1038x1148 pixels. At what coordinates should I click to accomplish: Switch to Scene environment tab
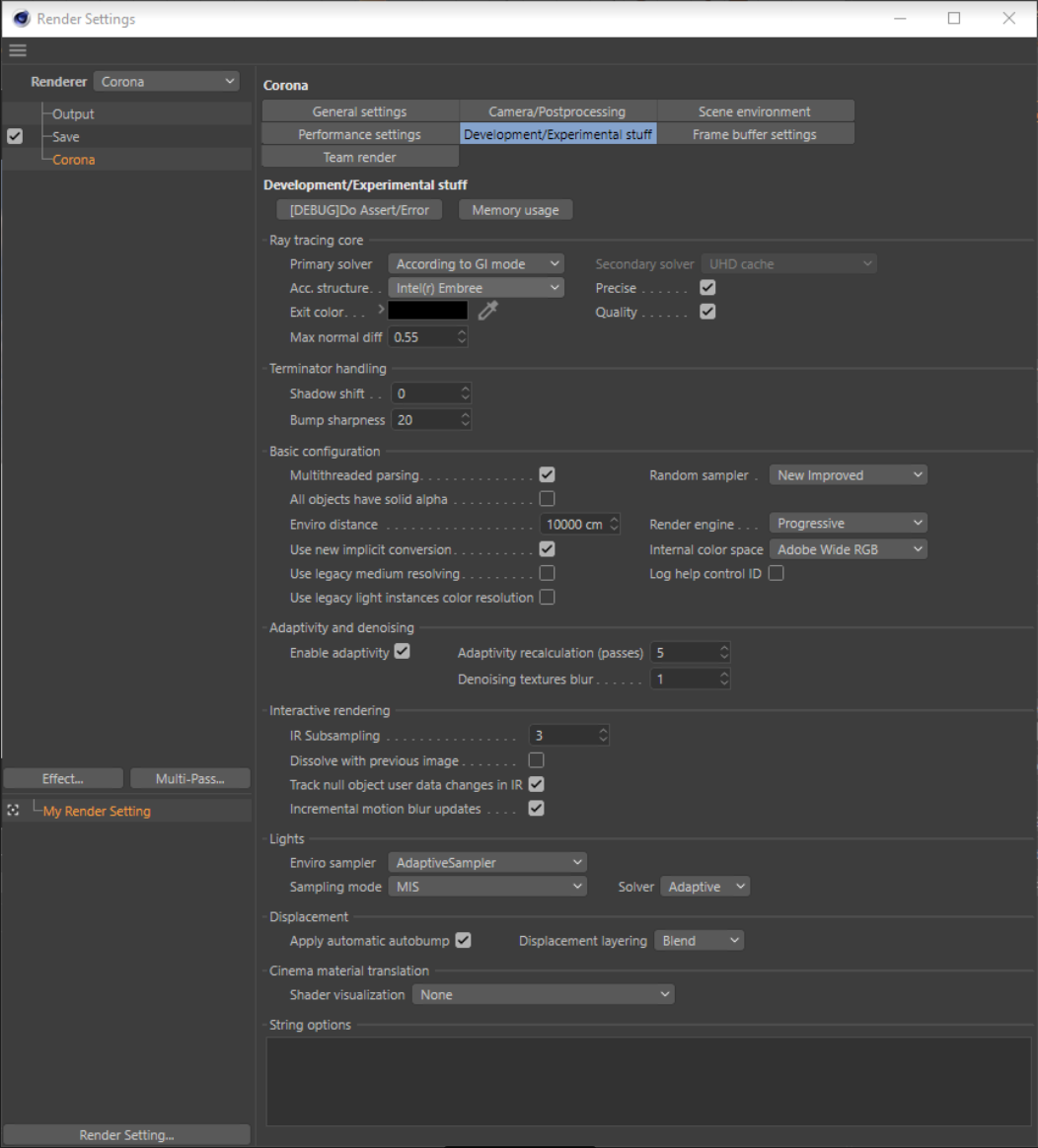point(755,111)
